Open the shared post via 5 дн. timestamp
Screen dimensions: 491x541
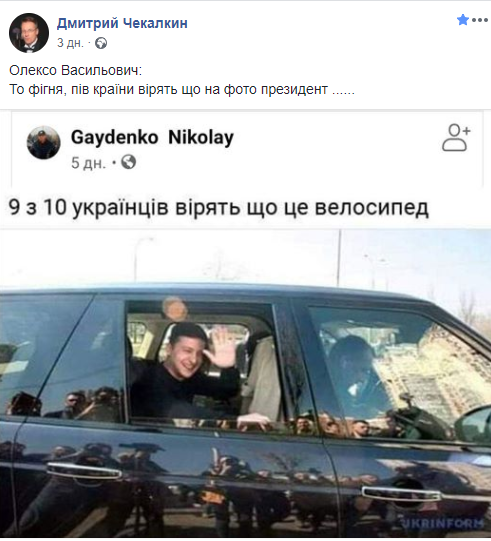88,163
